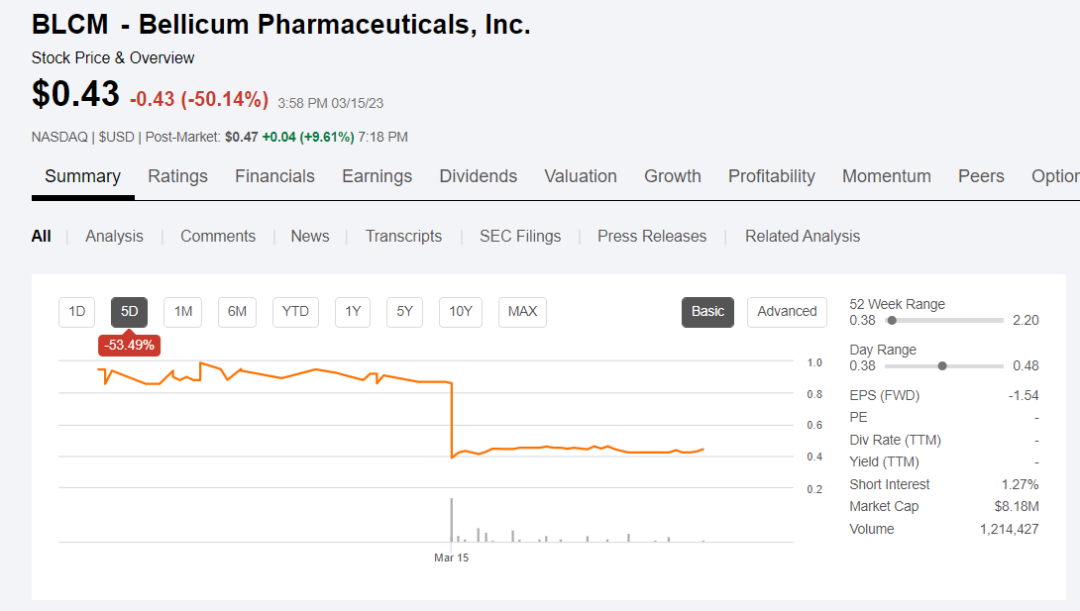Open Press Releases filter
Viewport: 1080px width, 611px height.
652,236
